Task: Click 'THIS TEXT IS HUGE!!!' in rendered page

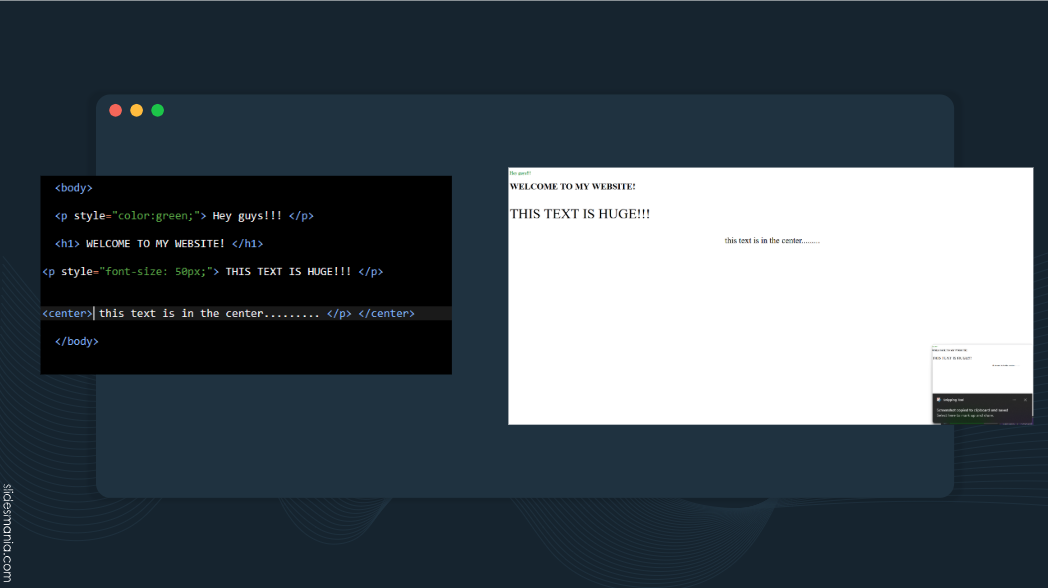Action: [579, 214]
